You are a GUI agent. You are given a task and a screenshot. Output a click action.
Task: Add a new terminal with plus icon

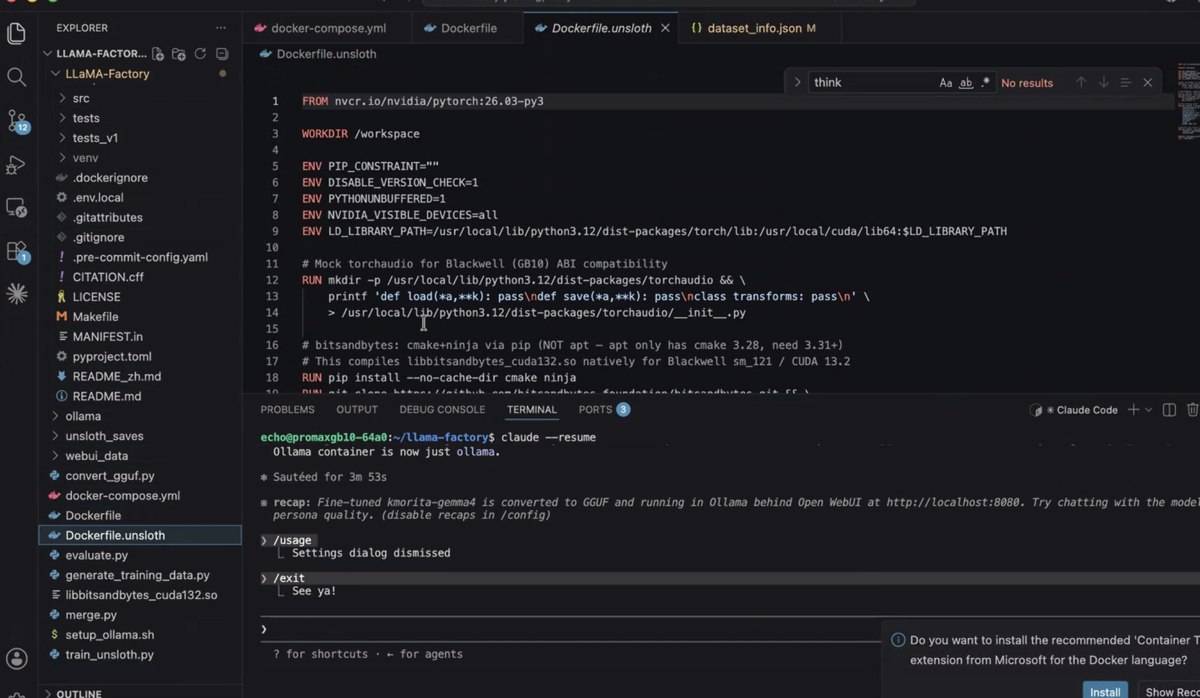[x=1133, y=410]
